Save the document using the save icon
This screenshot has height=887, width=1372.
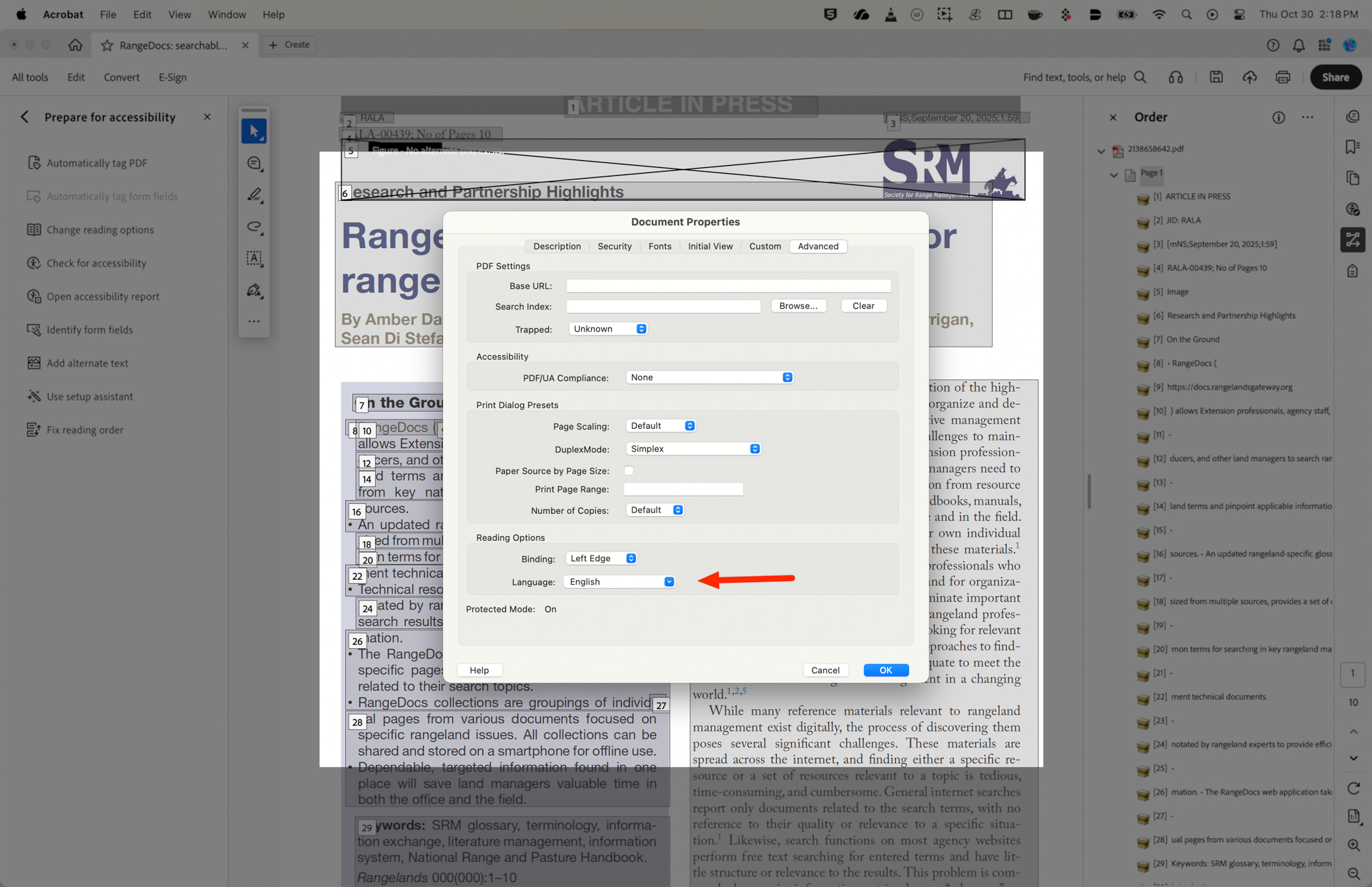click(x=1216, y=76)
